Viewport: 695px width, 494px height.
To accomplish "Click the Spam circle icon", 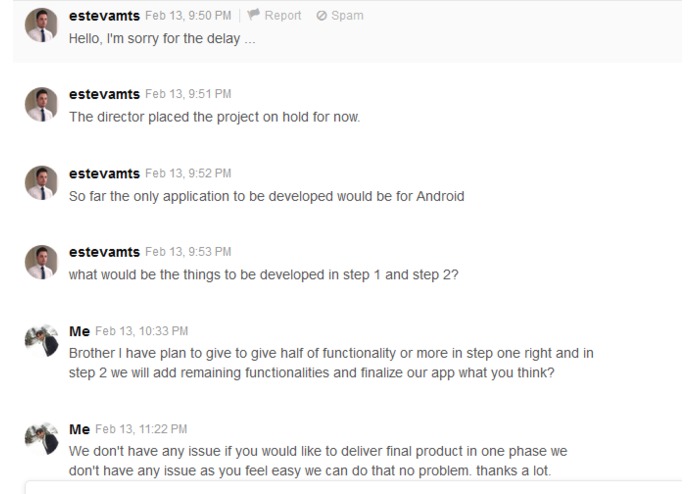I will pyautogui.click(x=321, y=16).
